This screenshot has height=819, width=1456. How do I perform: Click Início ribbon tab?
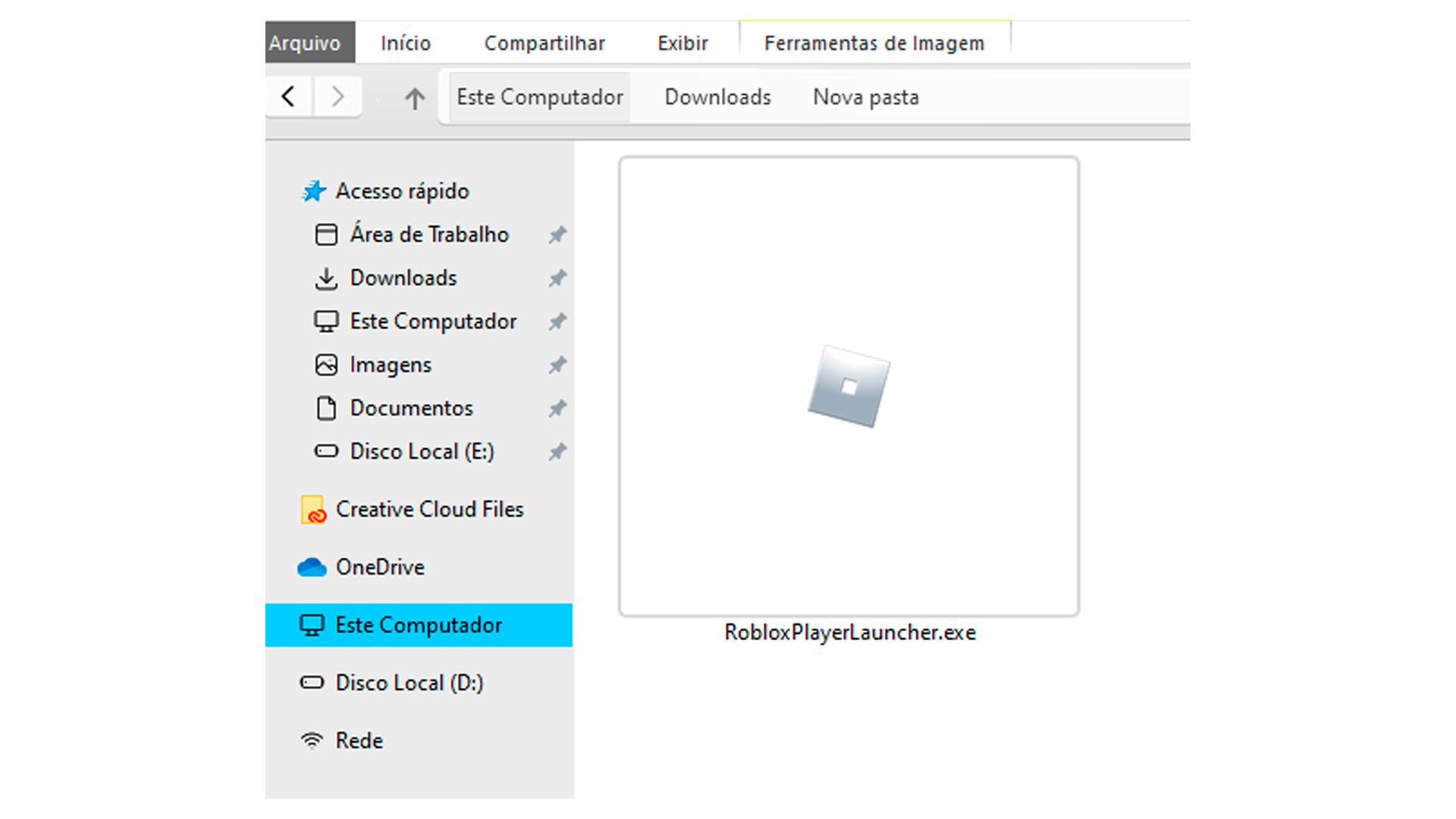[x=405, y=40]
